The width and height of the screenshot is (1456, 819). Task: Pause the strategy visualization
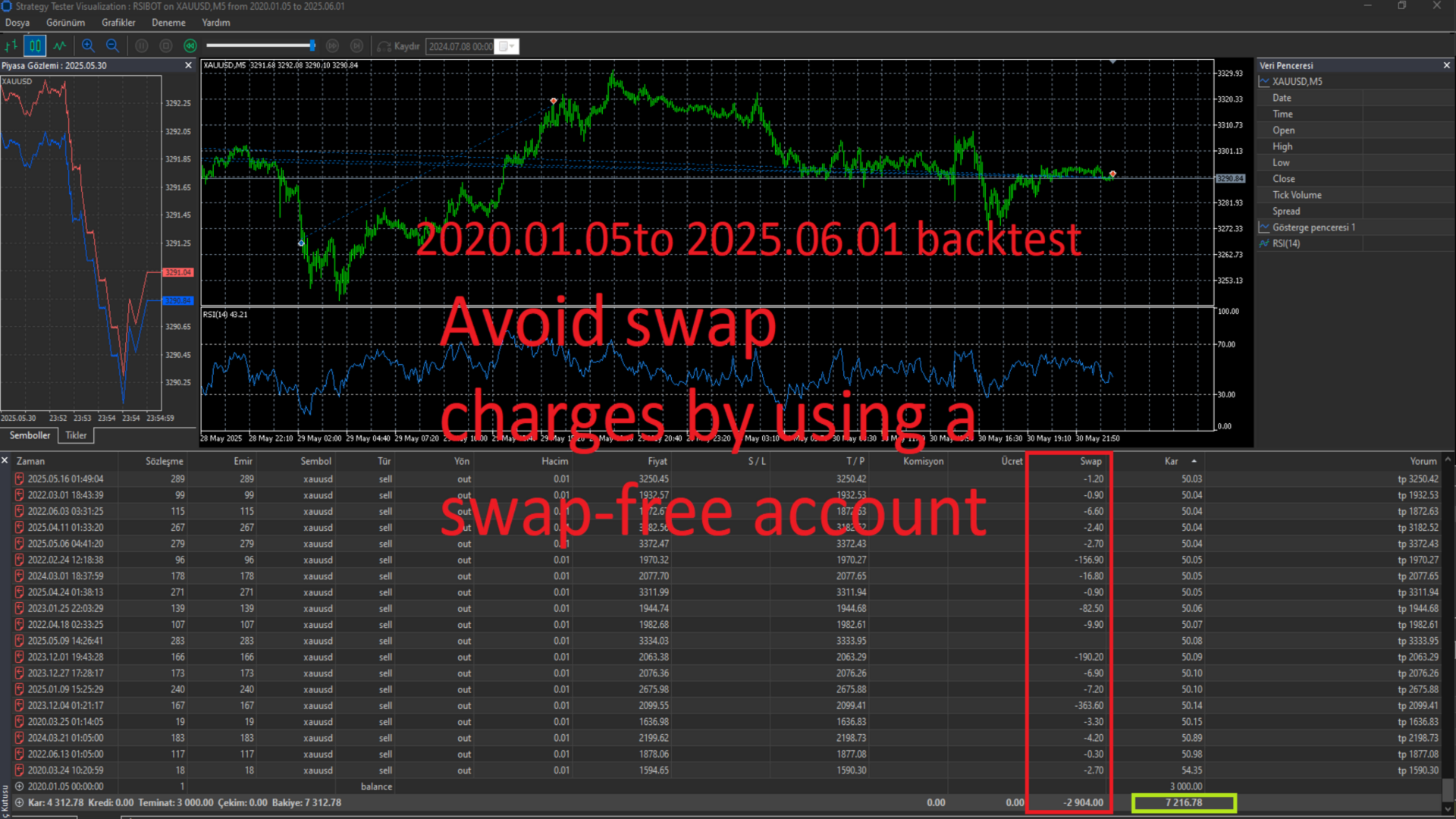tap(142, 46)
